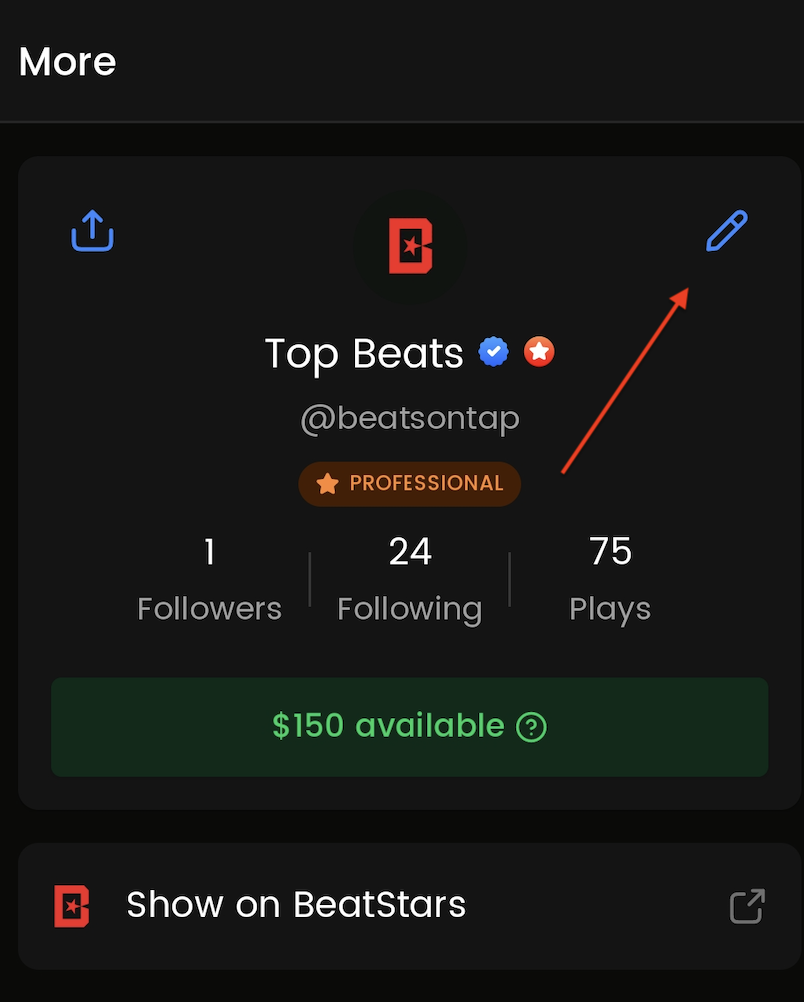Open the Followers list label
This screenshot has width=804, height=1002.
click(209, 609)
